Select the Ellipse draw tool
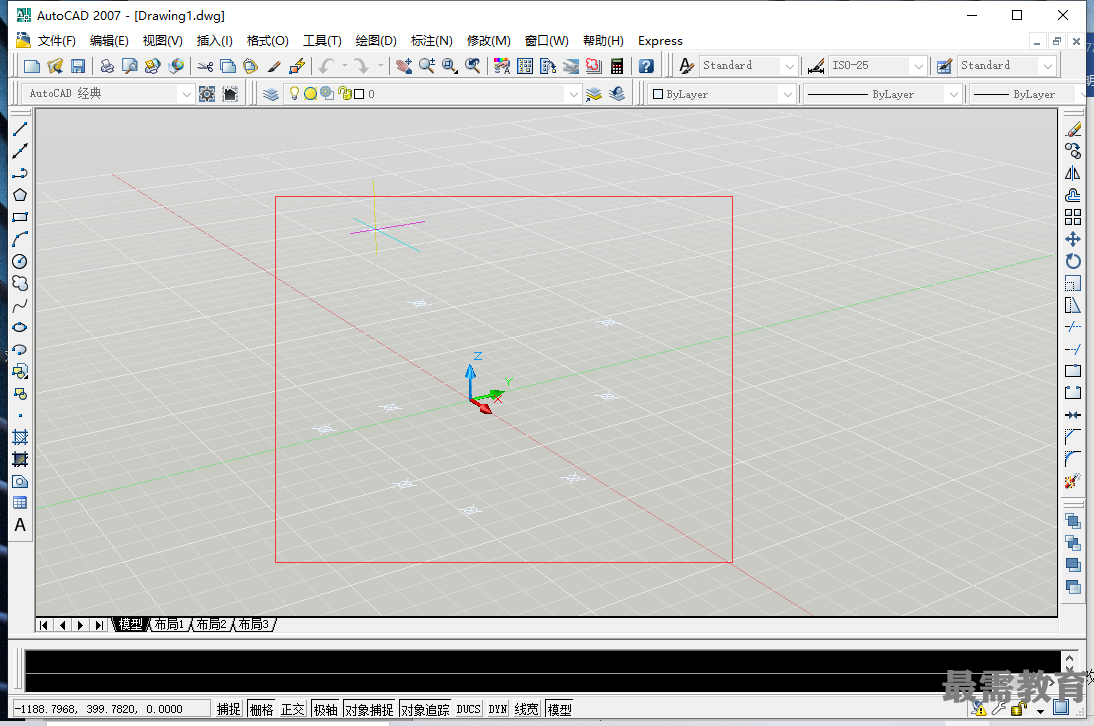The width and height of the screenshot is (1094, 726). coord(20,327)
